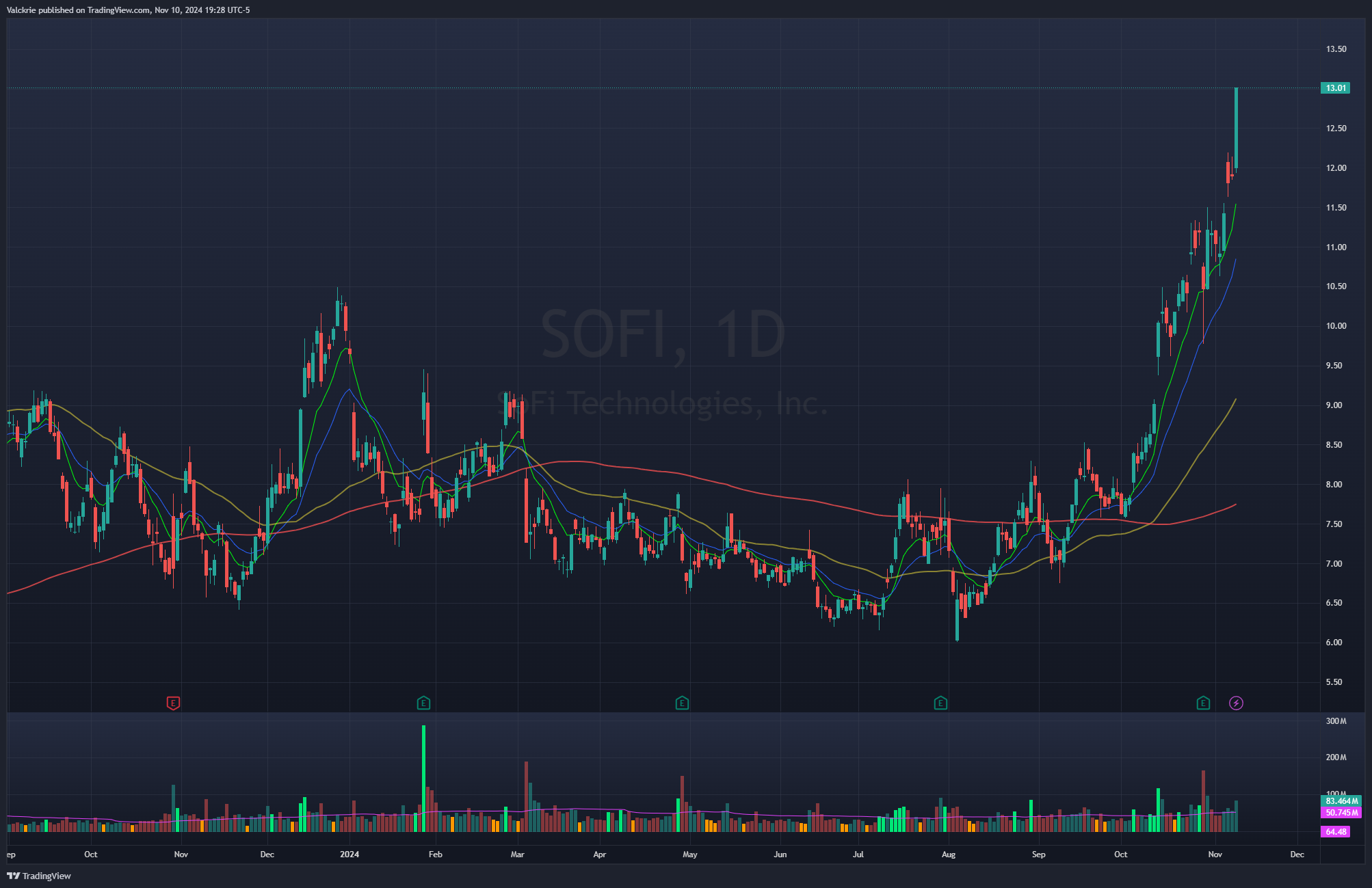Viewport: 1372px width, 888px height.
Task: Open the earnings marker just before Feb
Action: tap(423, 703)
